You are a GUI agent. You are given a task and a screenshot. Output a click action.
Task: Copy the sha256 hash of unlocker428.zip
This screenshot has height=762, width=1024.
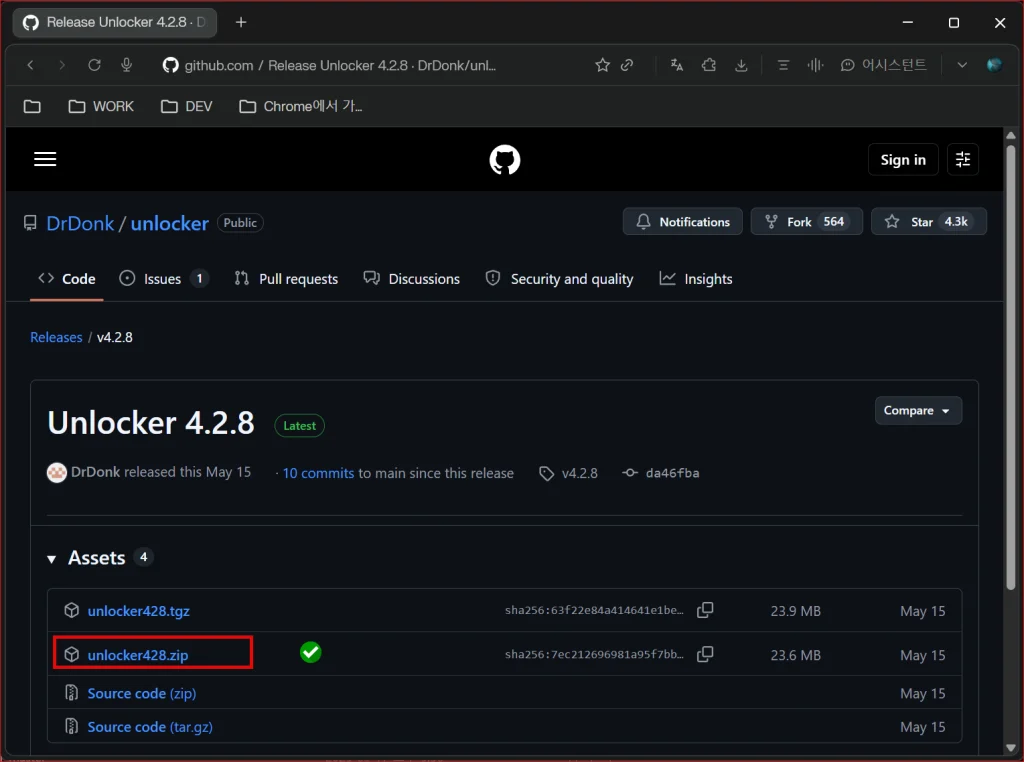tap(705, 654)
